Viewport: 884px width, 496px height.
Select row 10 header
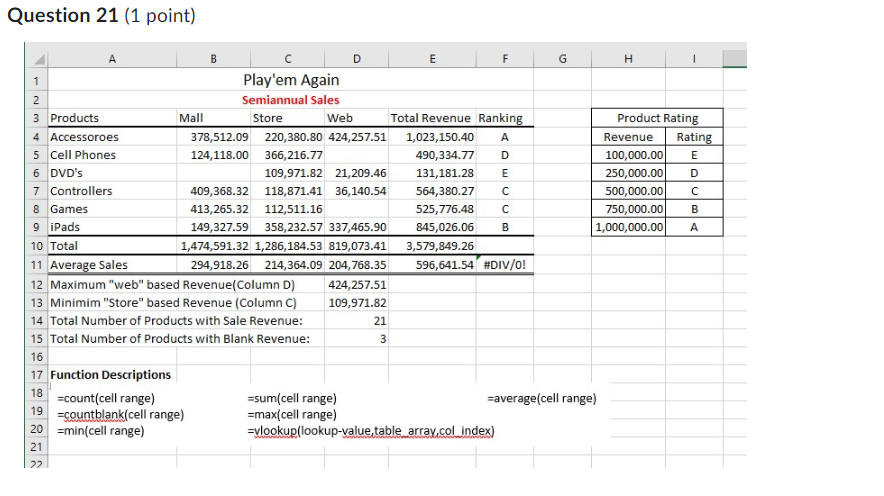[x=36, y=246]
